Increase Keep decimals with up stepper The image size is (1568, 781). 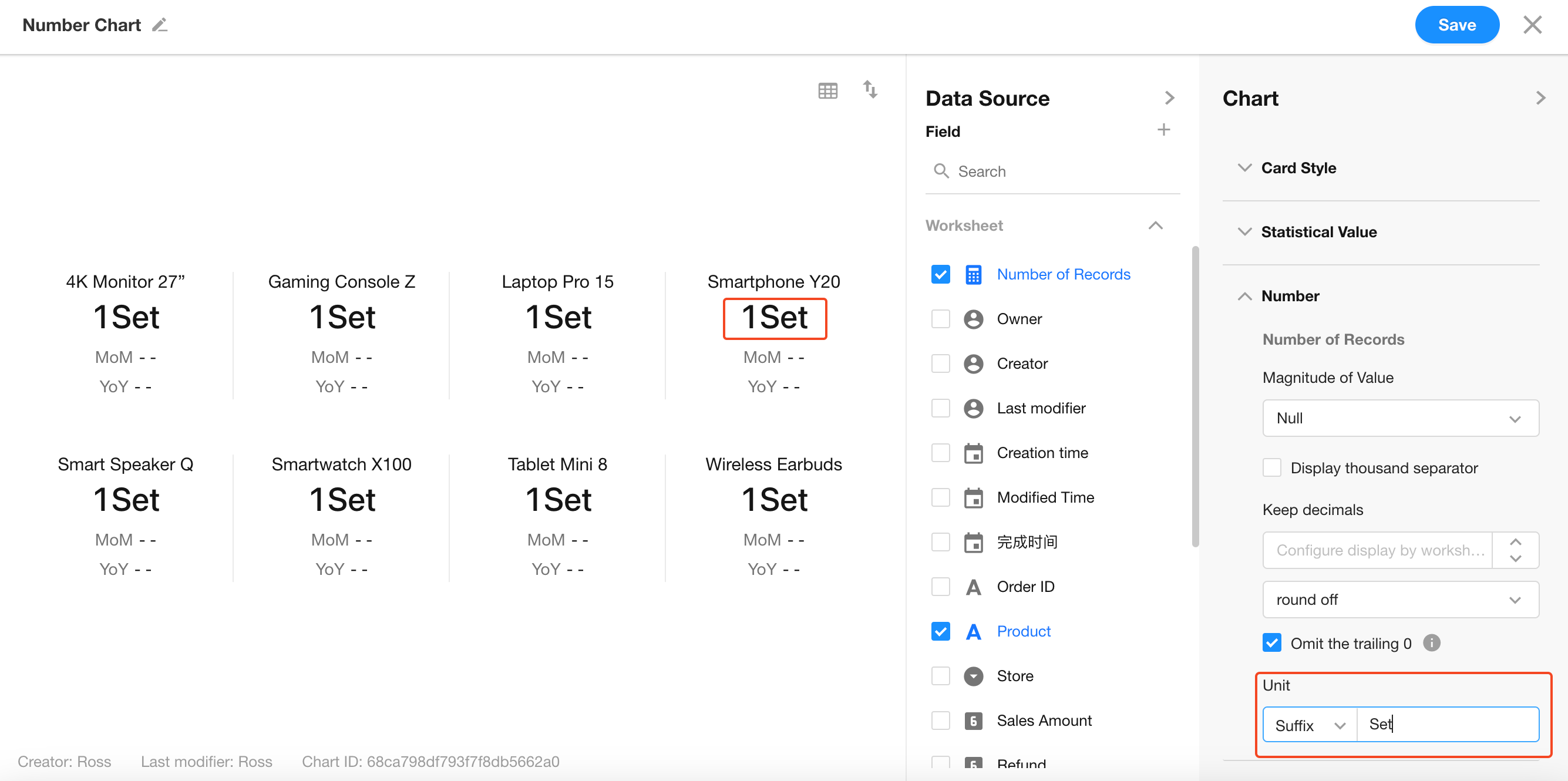coord(1515,542)
